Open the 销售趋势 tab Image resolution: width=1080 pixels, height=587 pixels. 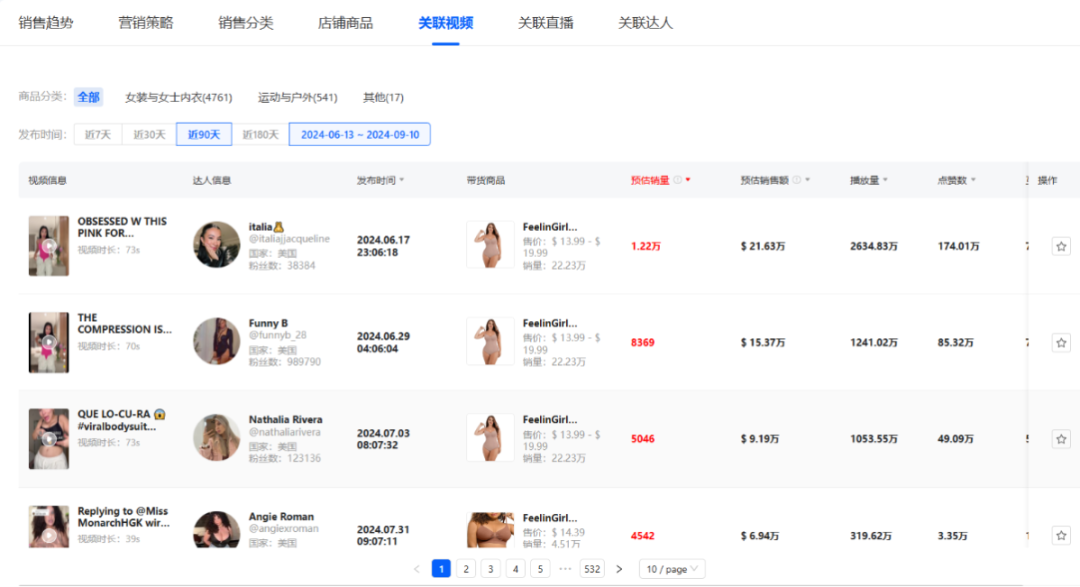point(47,22)
